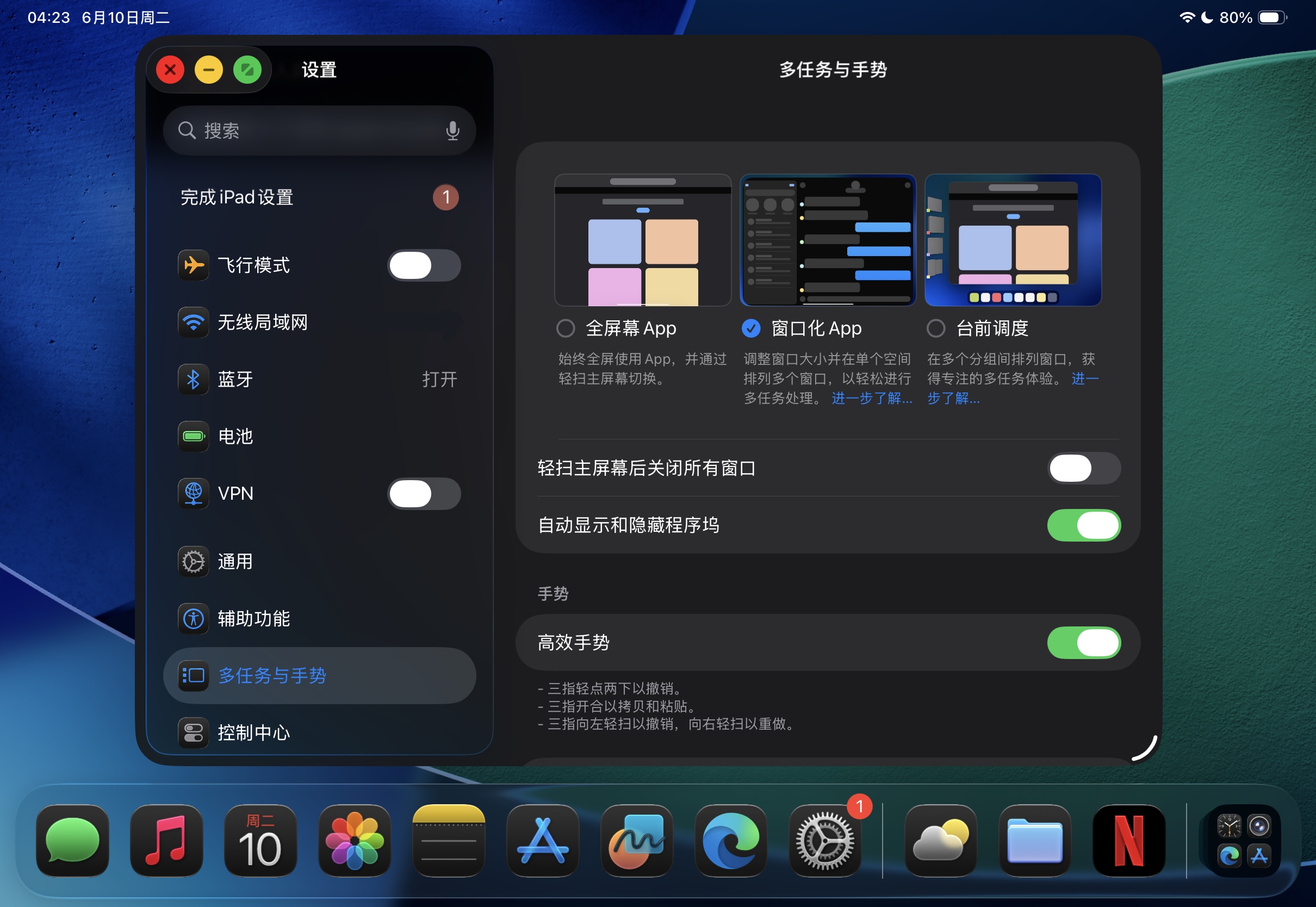Image resolution: width=1316 pixels, height=907 pixels.
Task: Enable 飞行模式 airplane mode switch
Action: coord(424,265)
